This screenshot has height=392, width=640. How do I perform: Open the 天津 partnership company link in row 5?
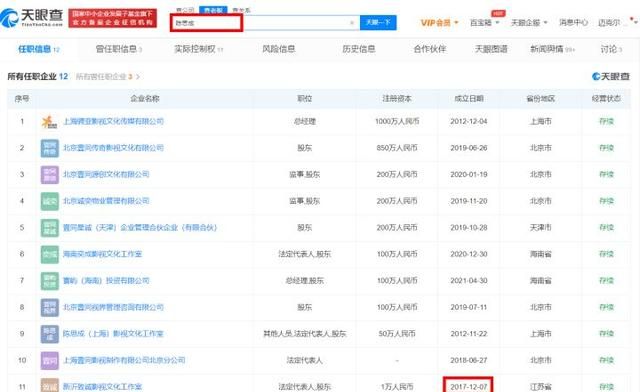click(x=140, y=227)
